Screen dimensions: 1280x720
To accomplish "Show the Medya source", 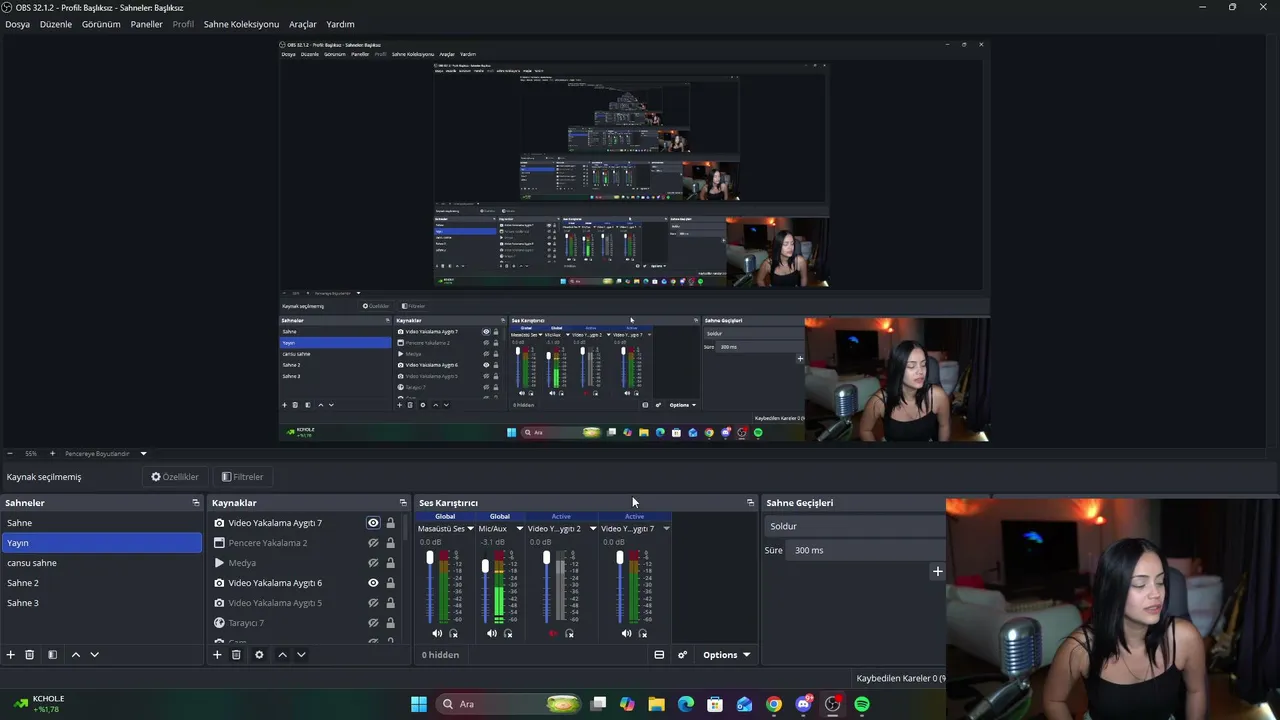I will (x=373, y=563).
